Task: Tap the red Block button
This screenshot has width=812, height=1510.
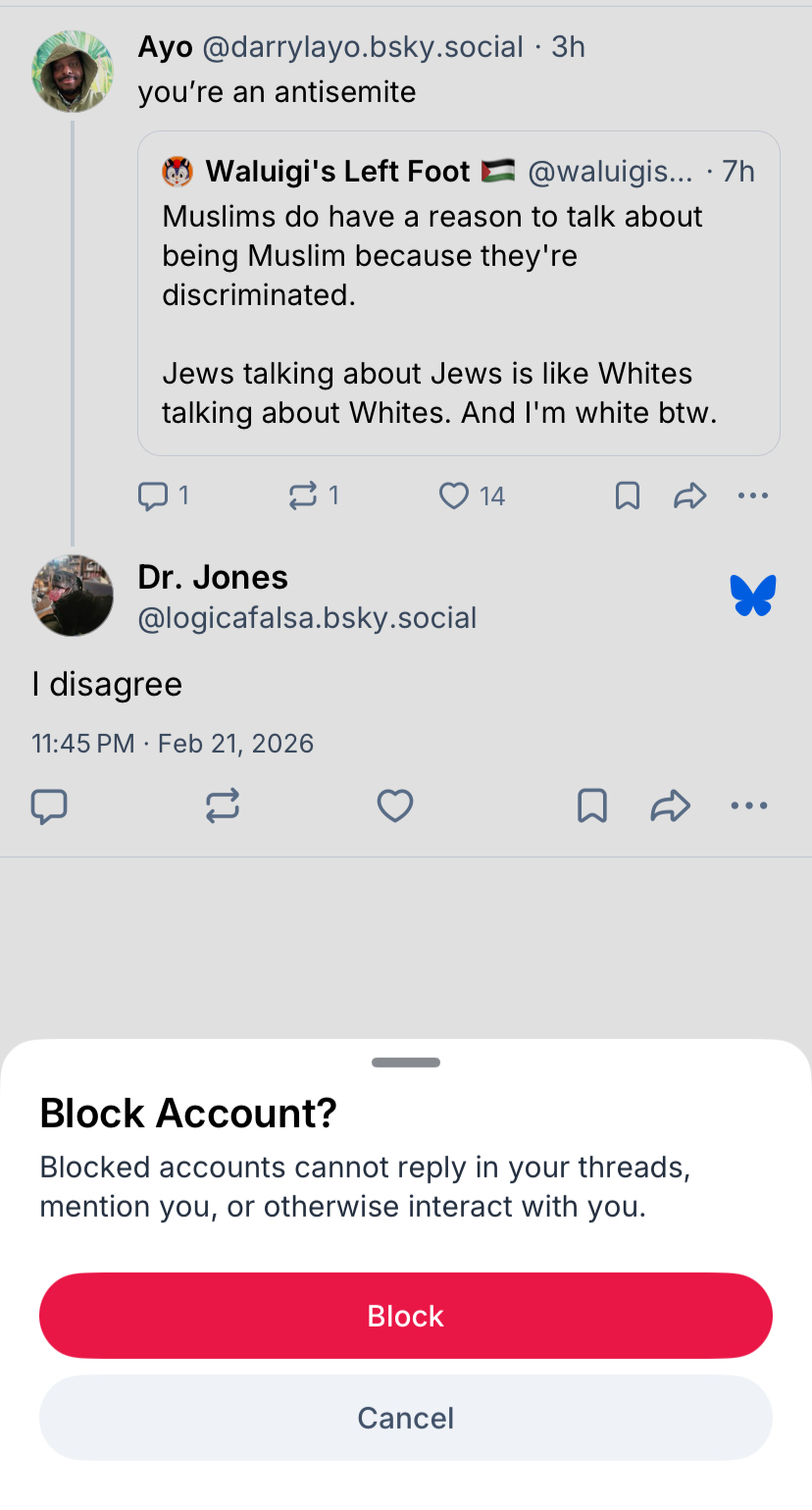Action: (x=406, y=1316)
